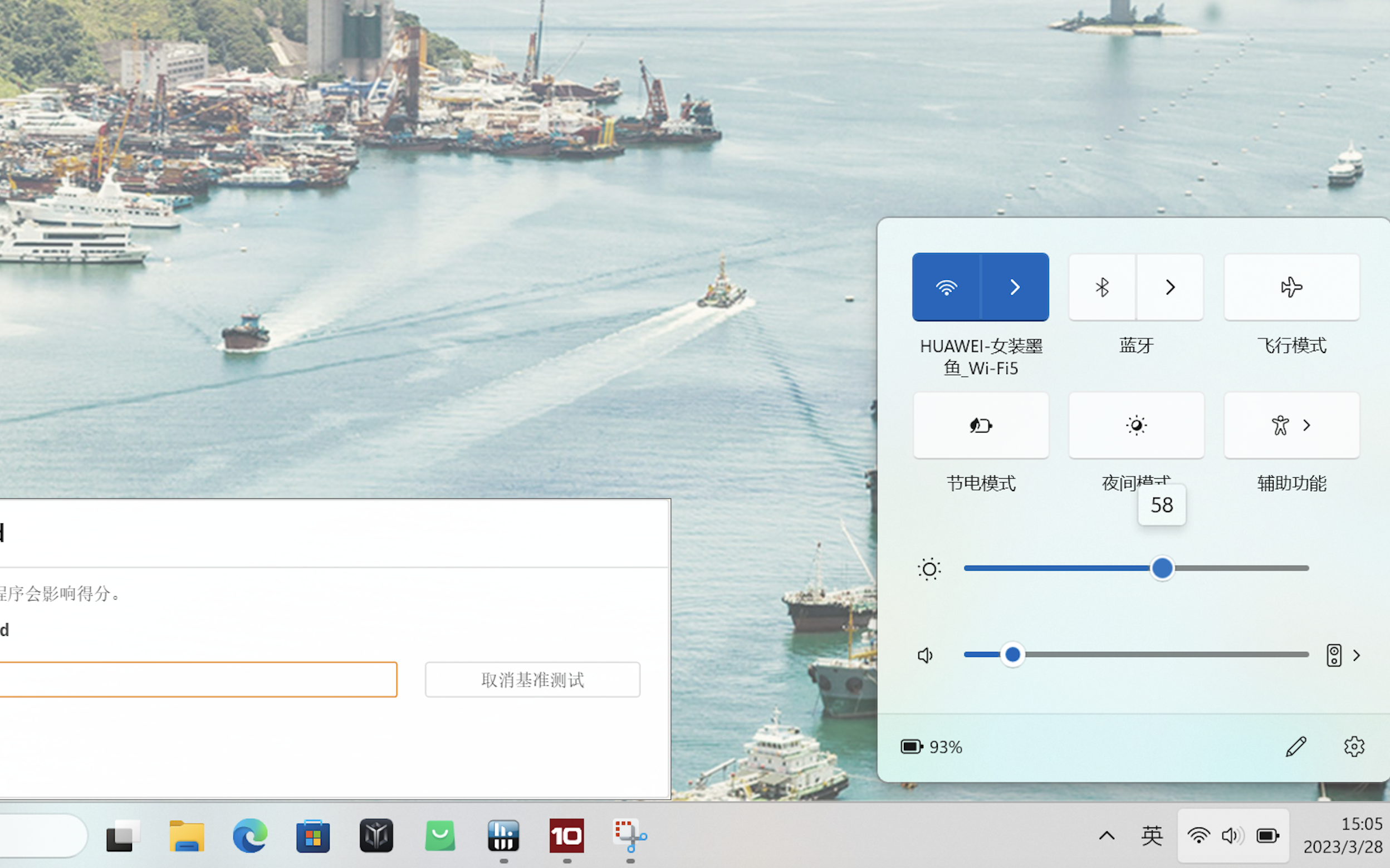Launch Microsoft Store from the taskbar

(x=313, y=836)
